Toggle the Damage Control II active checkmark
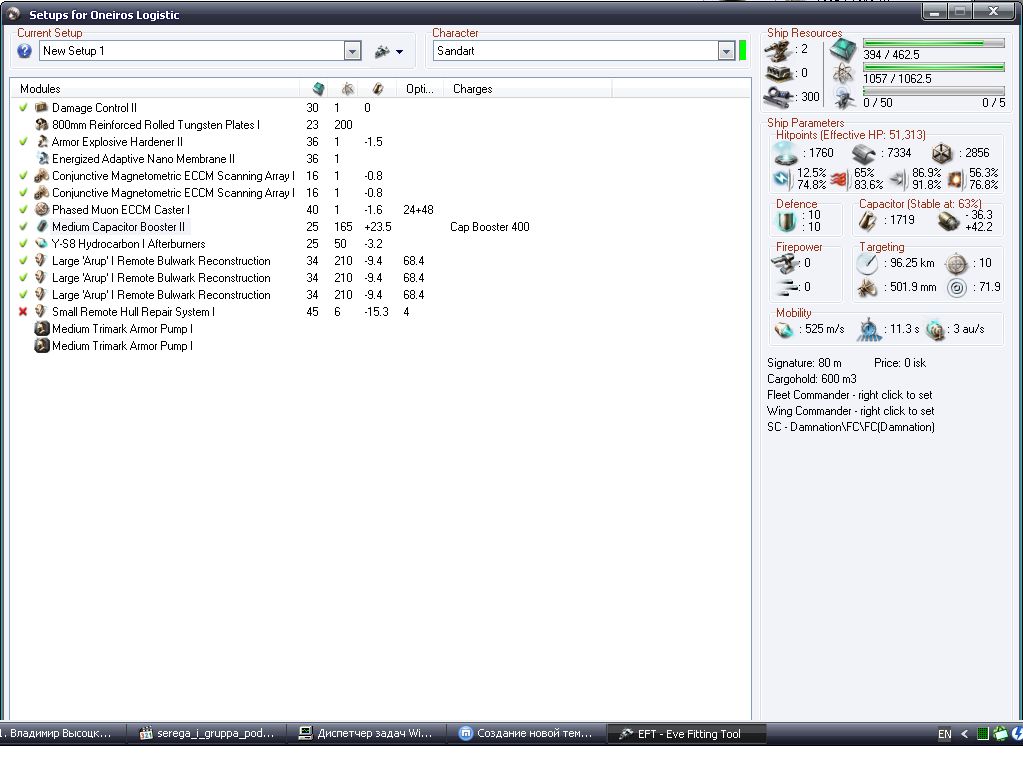Image resolution: width=1023 pixels, height=760 pixels. click(x=23, y=108)
